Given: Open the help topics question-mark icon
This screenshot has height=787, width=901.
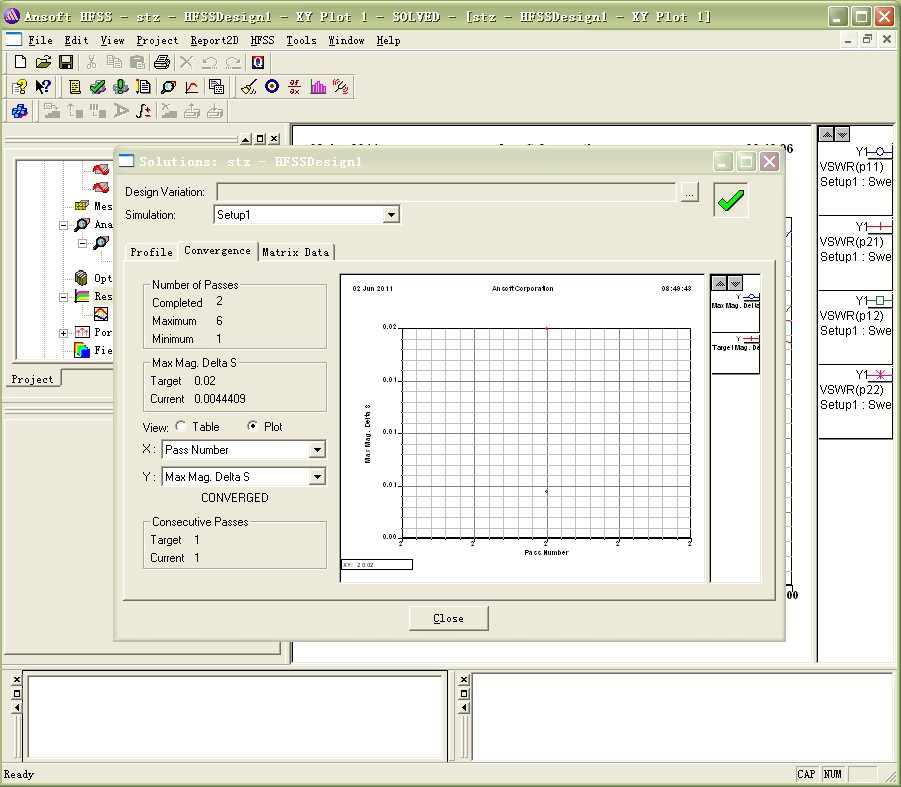Looking at the screenshot, I should point(20,87).
